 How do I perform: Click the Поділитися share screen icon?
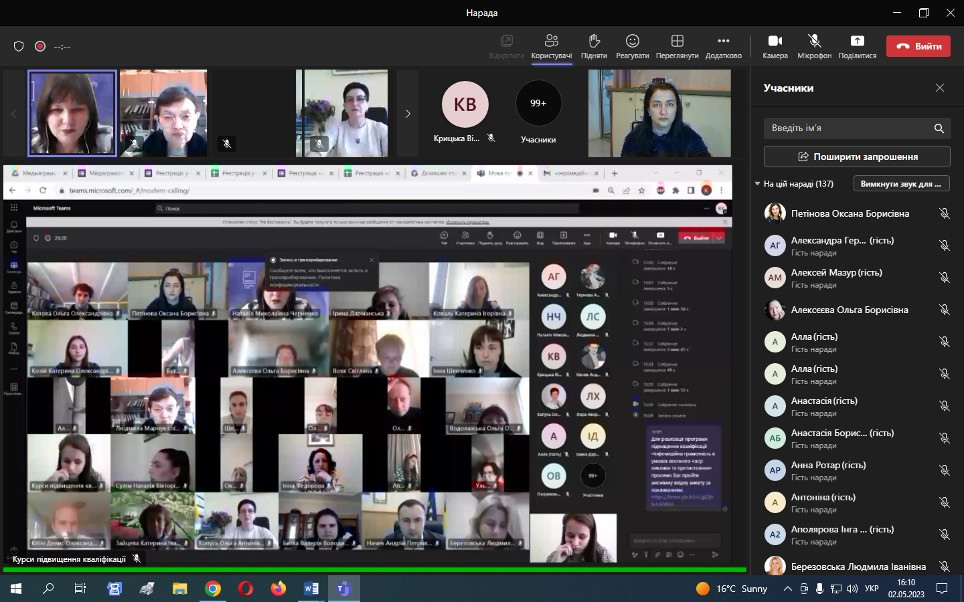(857, 46)
